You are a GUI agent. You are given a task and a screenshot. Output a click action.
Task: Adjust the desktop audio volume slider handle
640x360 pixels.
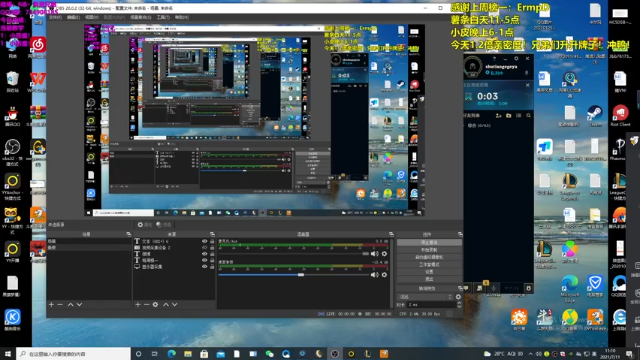pos(301,275)
